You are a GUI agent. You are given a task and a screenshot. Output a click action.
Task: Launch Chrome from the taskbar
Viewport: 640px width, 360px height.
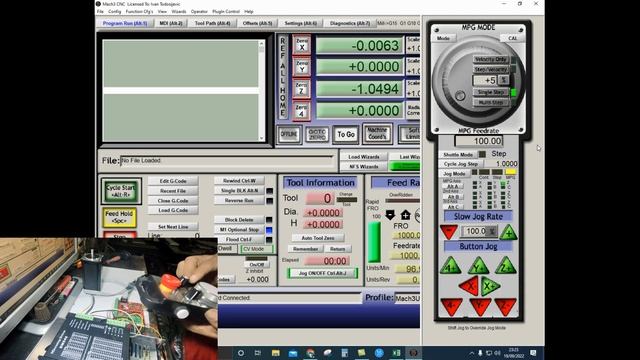(310, 353)
